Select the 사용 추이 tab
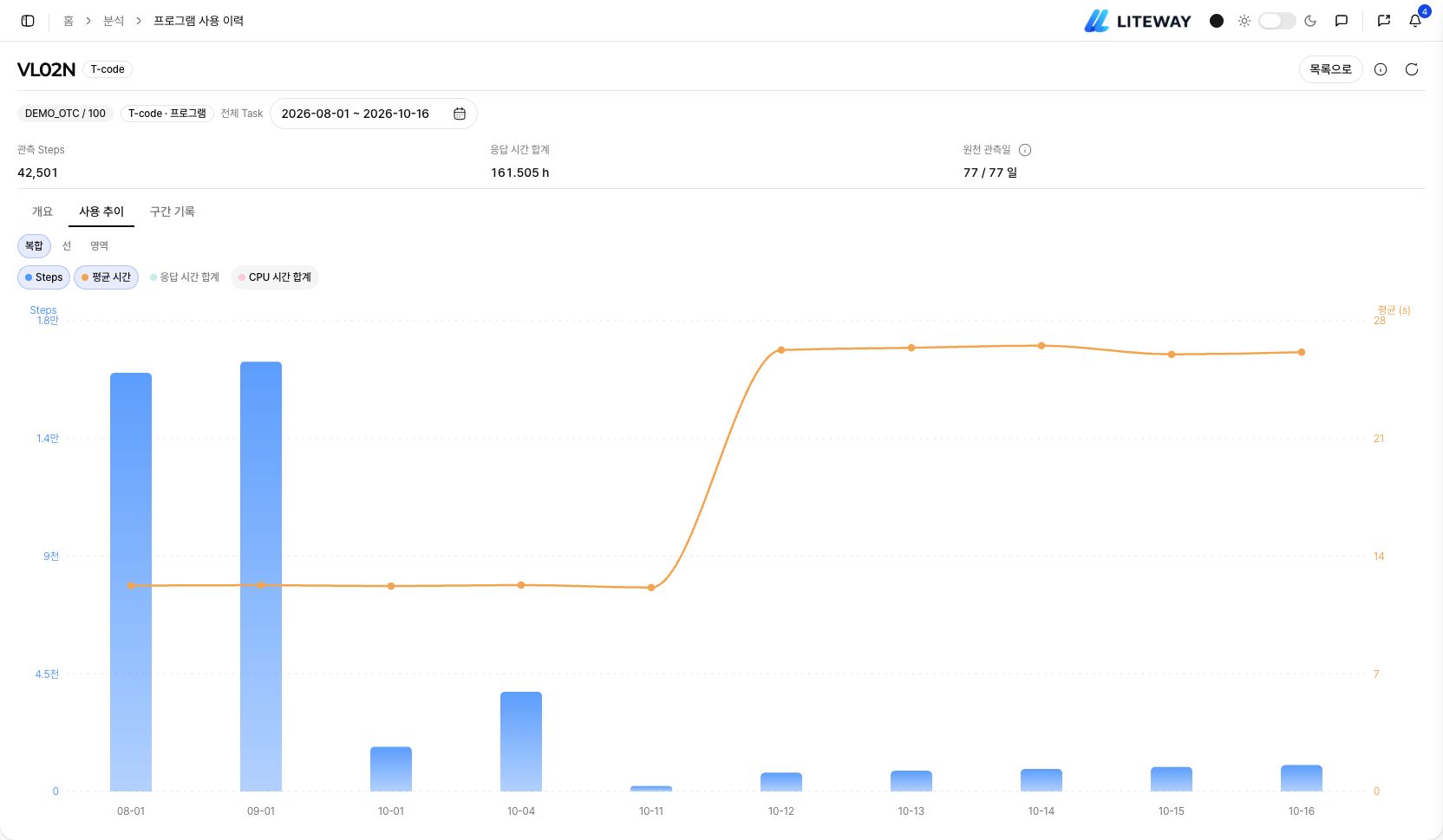Image resolution: width=1443 pixels, height=840 pixels. (x=101, y=212)
